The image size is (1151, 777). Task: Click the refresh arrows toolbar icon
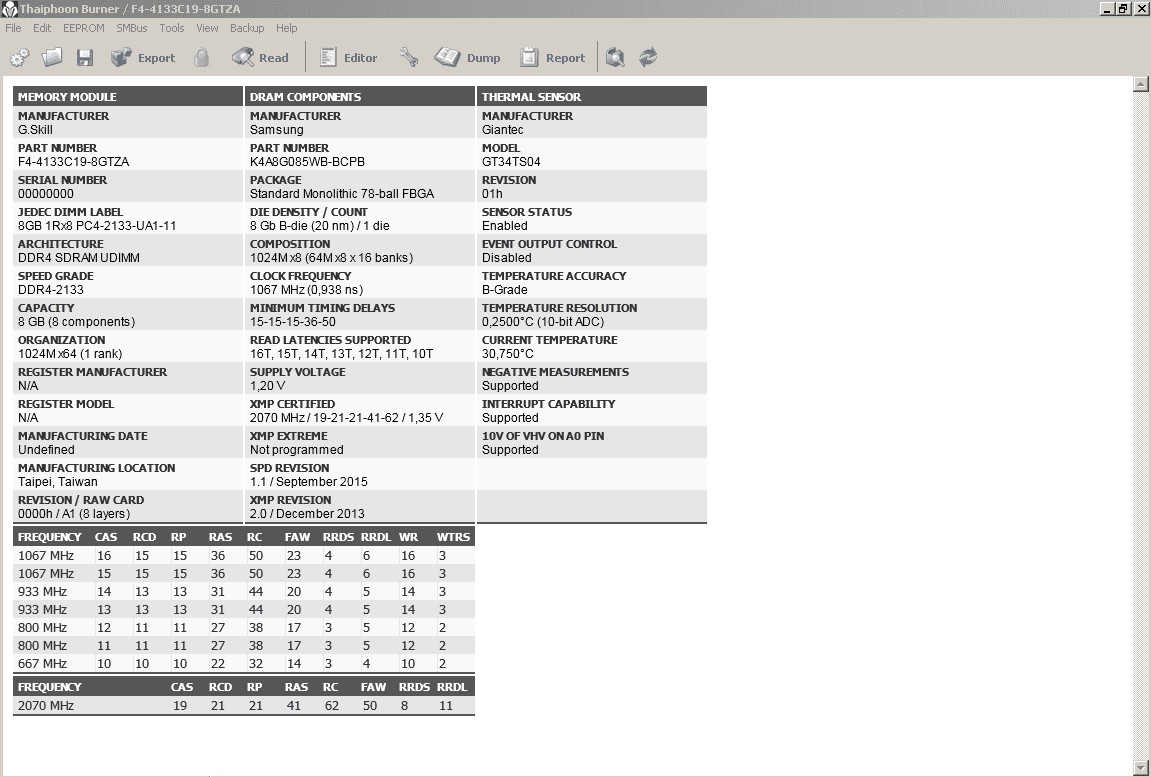coord(647,57)
